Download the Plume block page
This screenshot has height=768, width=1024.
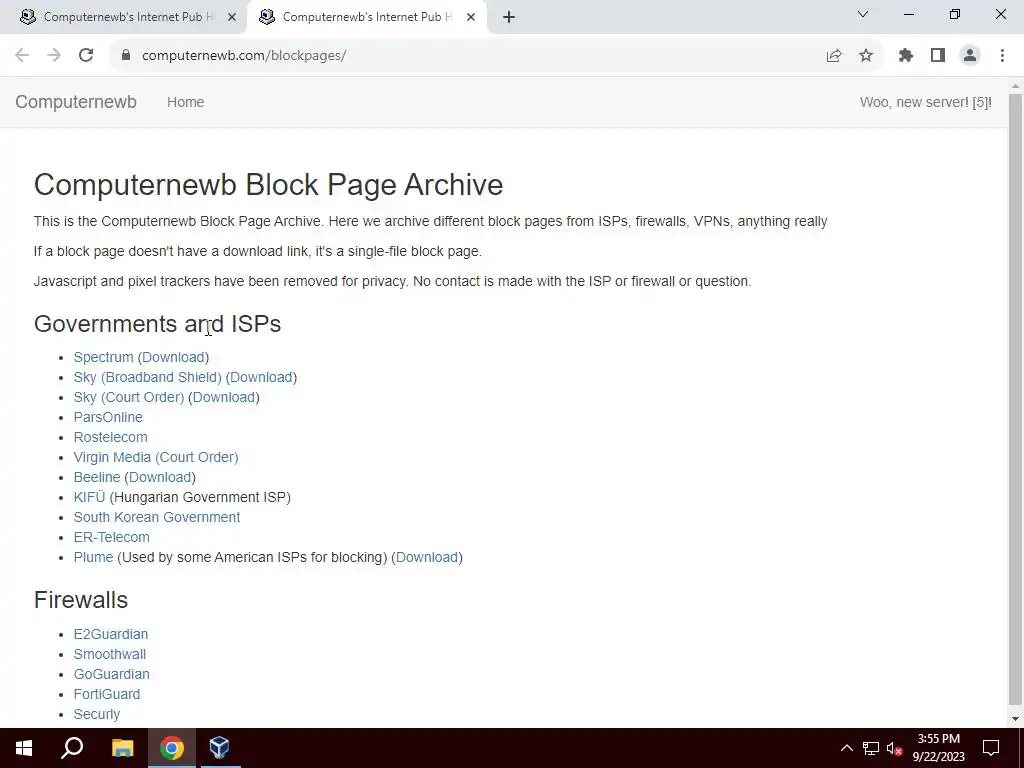click(x=427, y=557)
